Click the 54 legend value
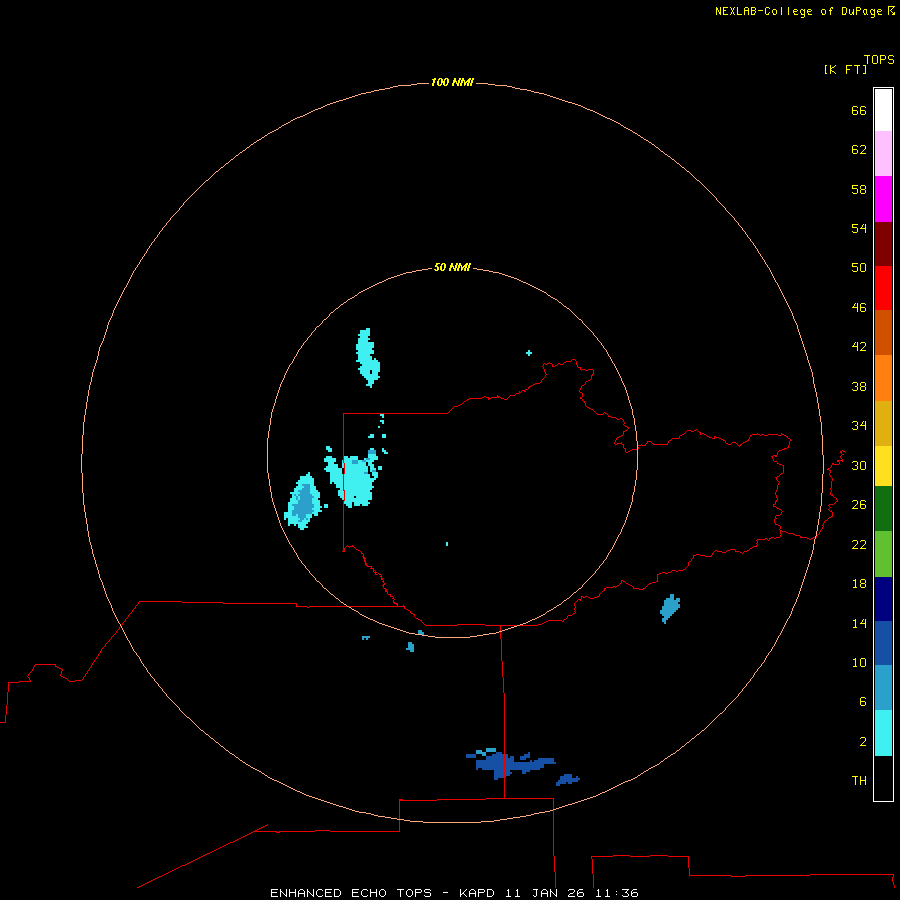Viewport: 900px width, 900px height. click(x=859, y=228)
